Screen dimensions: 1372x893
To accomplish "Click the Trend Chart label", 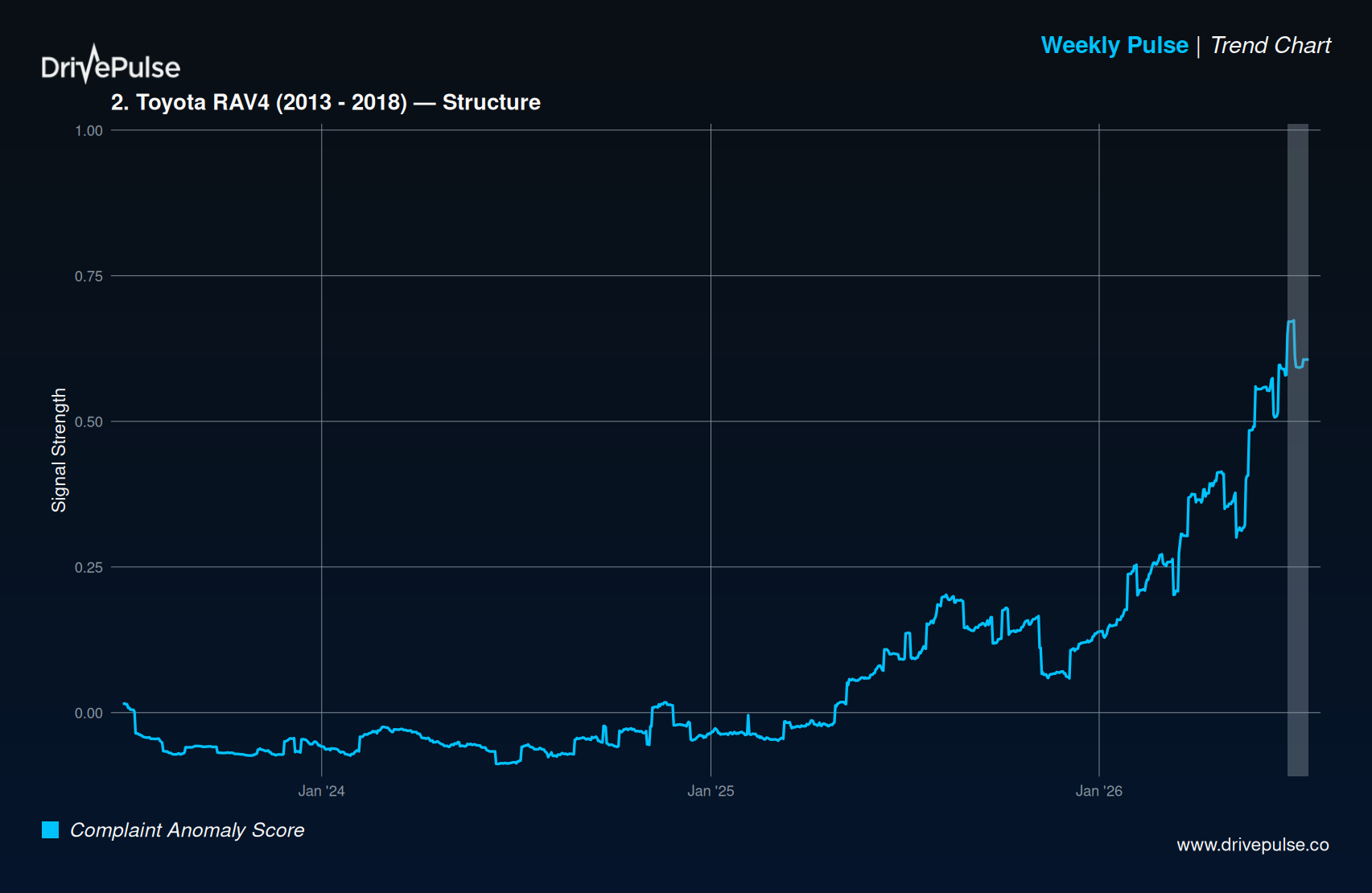I will coord(1271,45).
